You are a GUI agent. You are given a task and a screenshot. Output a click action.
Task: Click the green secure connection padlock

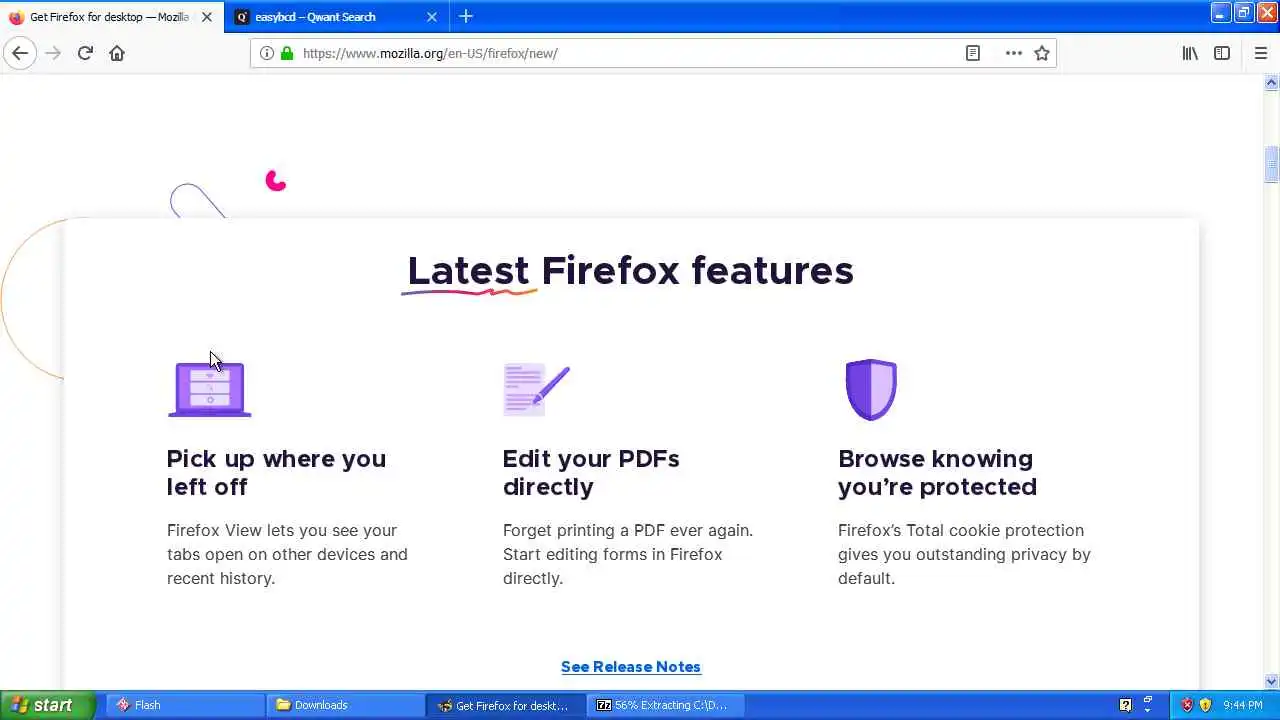(287, 53)
